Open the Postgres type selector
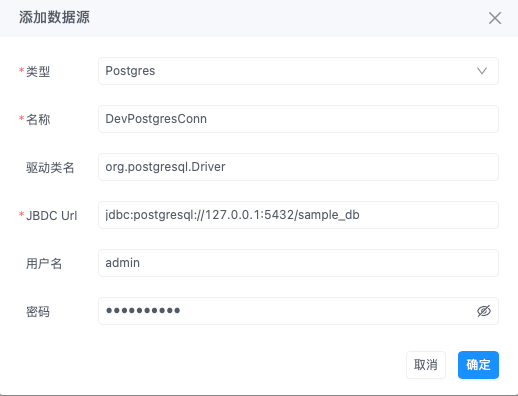 coord(298,71)
